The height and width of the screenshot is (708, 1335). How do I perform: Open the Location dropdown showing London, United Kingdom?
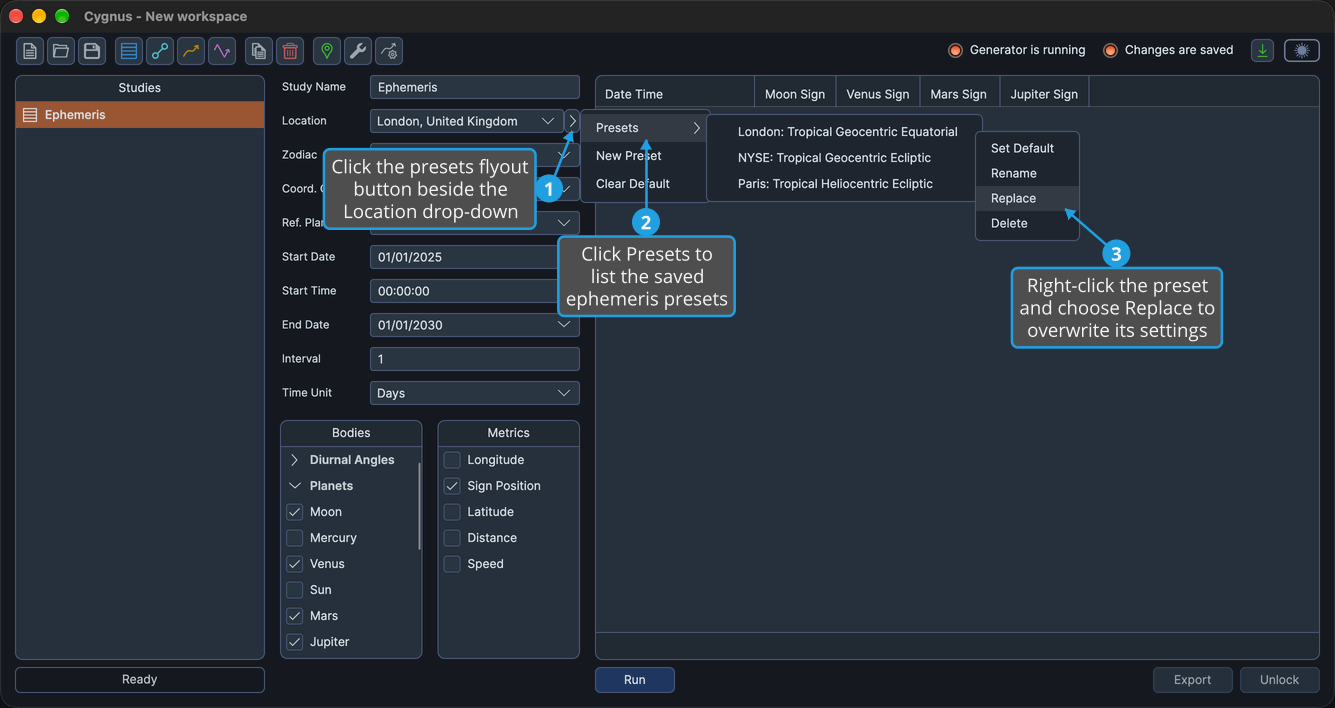[x=467, y=121]
